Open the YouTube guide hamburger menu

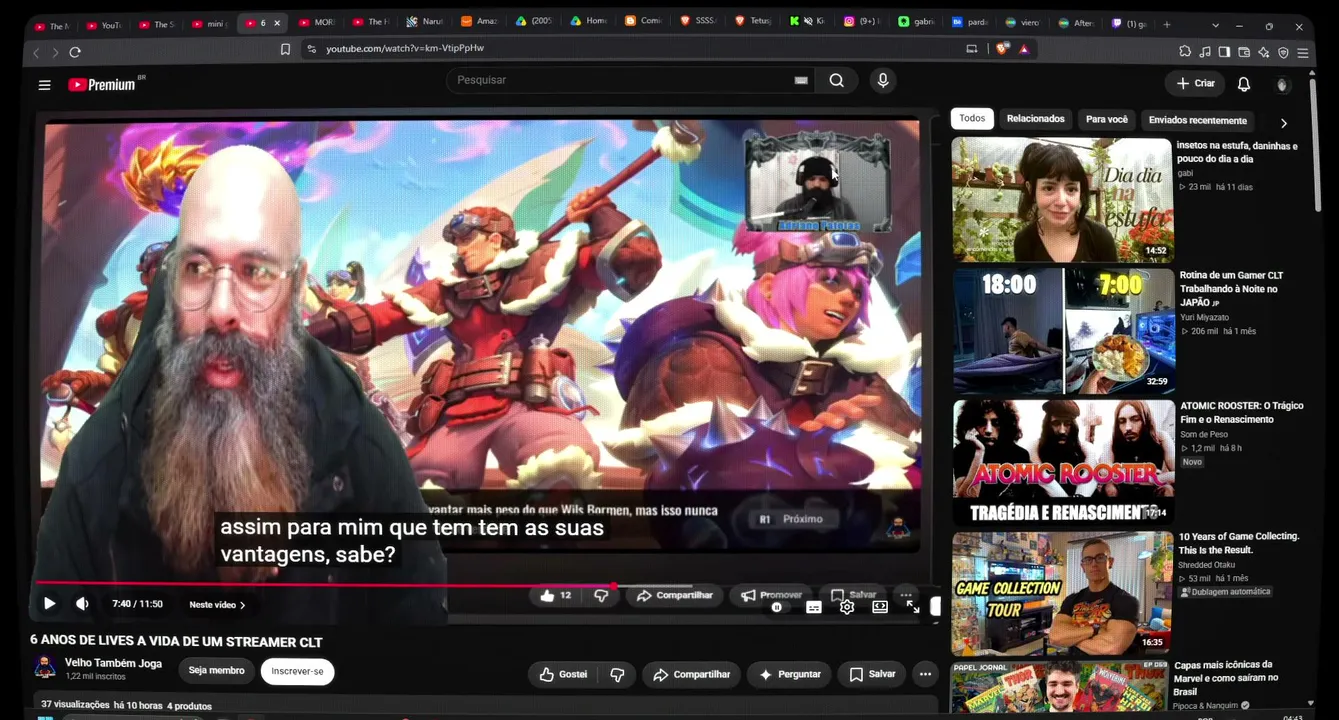click(44, 85)
